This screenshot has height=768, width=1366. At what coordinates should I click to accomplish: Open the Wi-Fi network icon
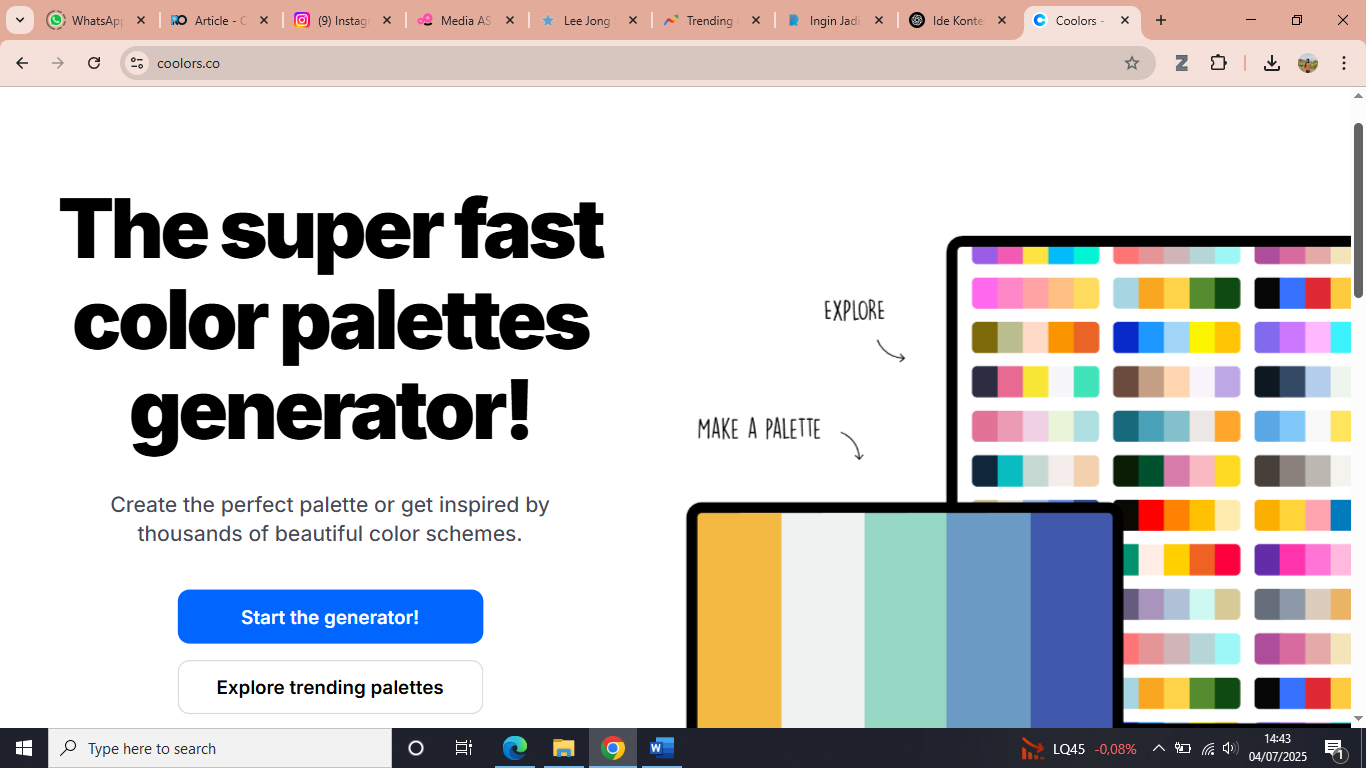(1207, 748)
